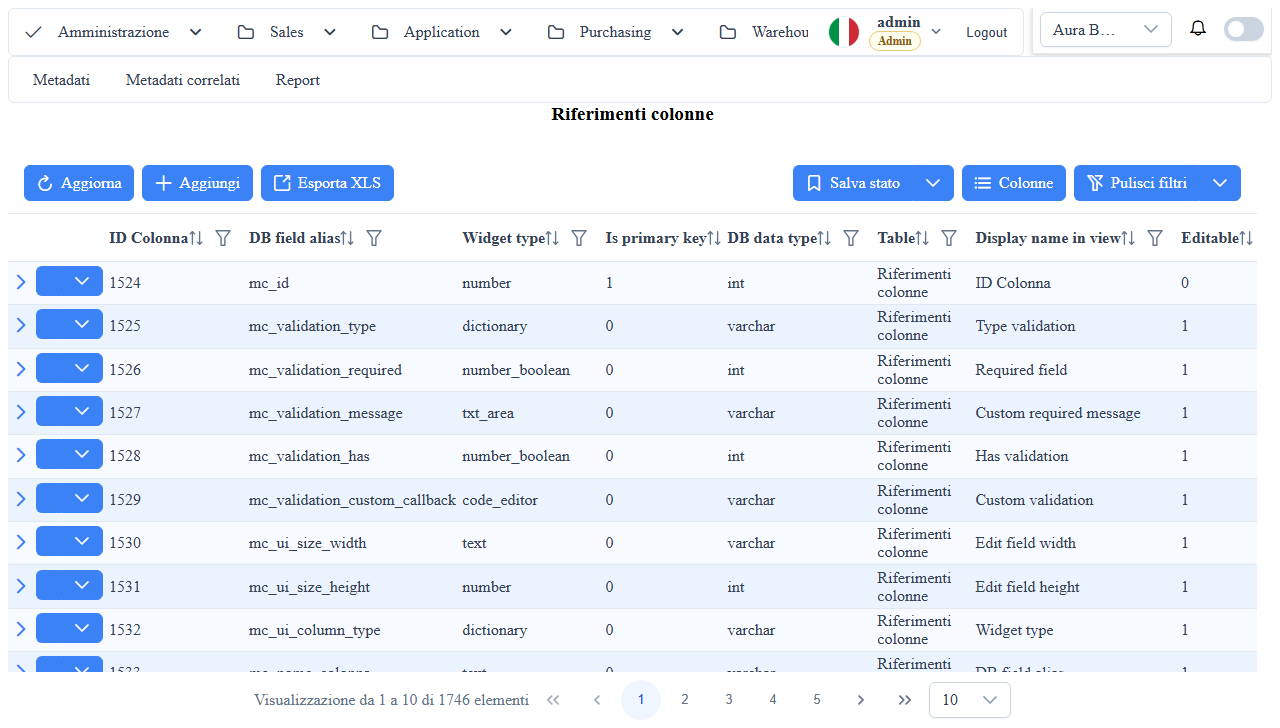Open the Aura theme dropdown
1280x728 pixels.
click(x=1106, y=30)
